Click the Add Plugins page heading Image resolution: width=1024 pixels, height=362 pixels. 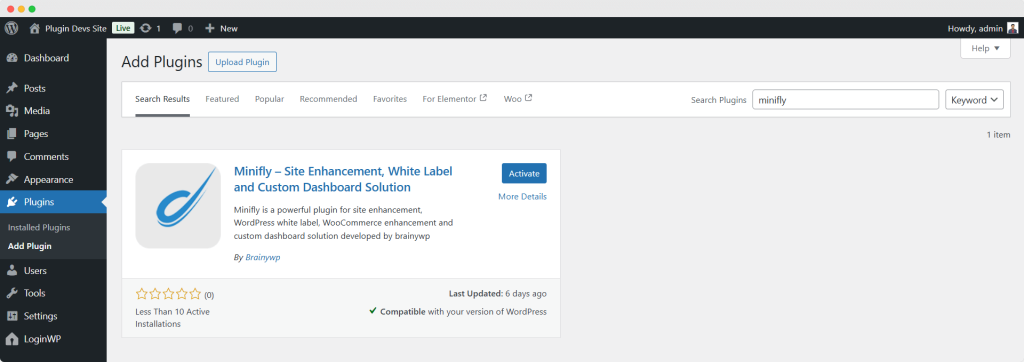(x=162, y=62)
